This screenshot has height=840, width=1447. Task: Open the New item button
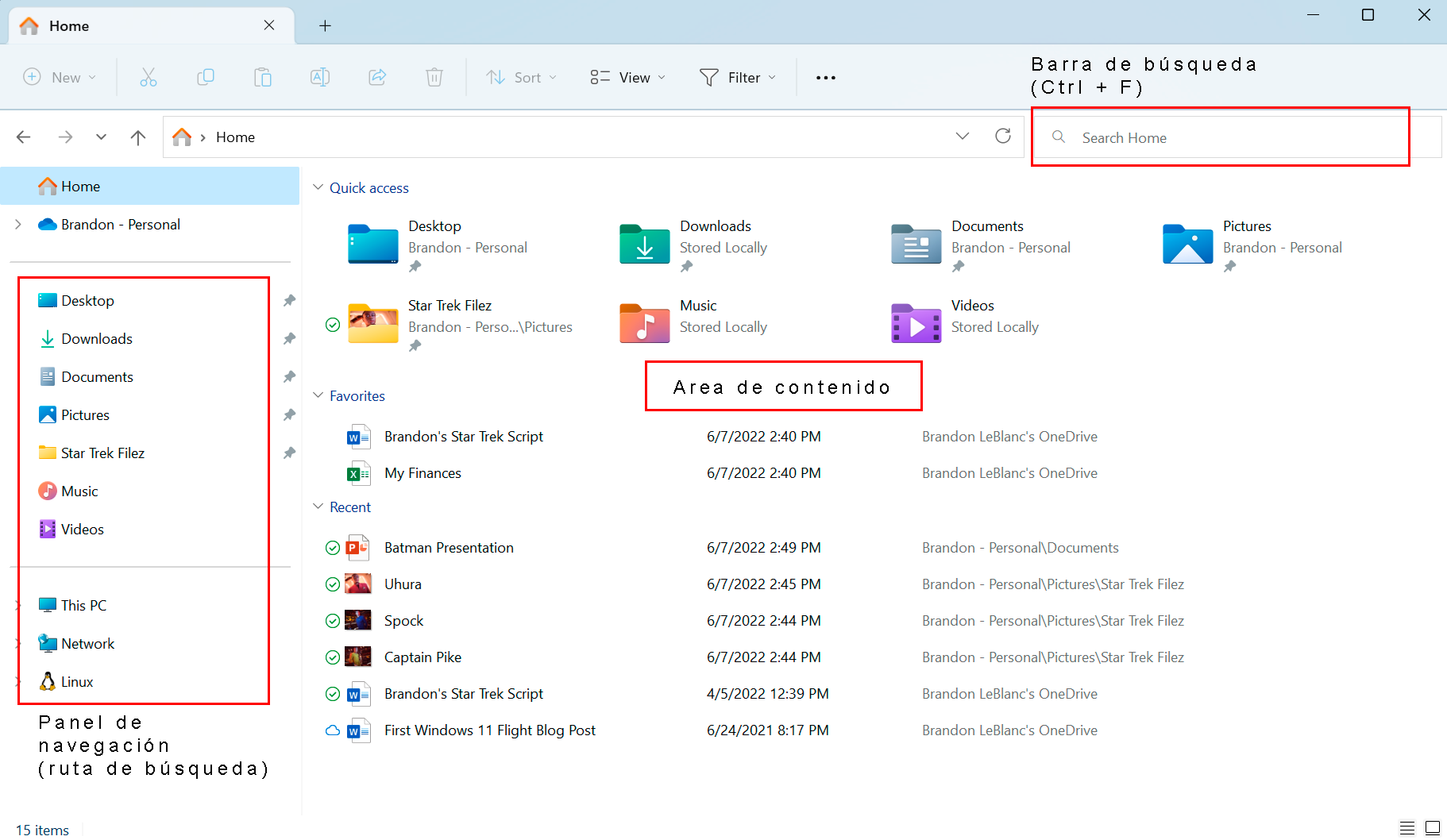(x=60, y=77)
